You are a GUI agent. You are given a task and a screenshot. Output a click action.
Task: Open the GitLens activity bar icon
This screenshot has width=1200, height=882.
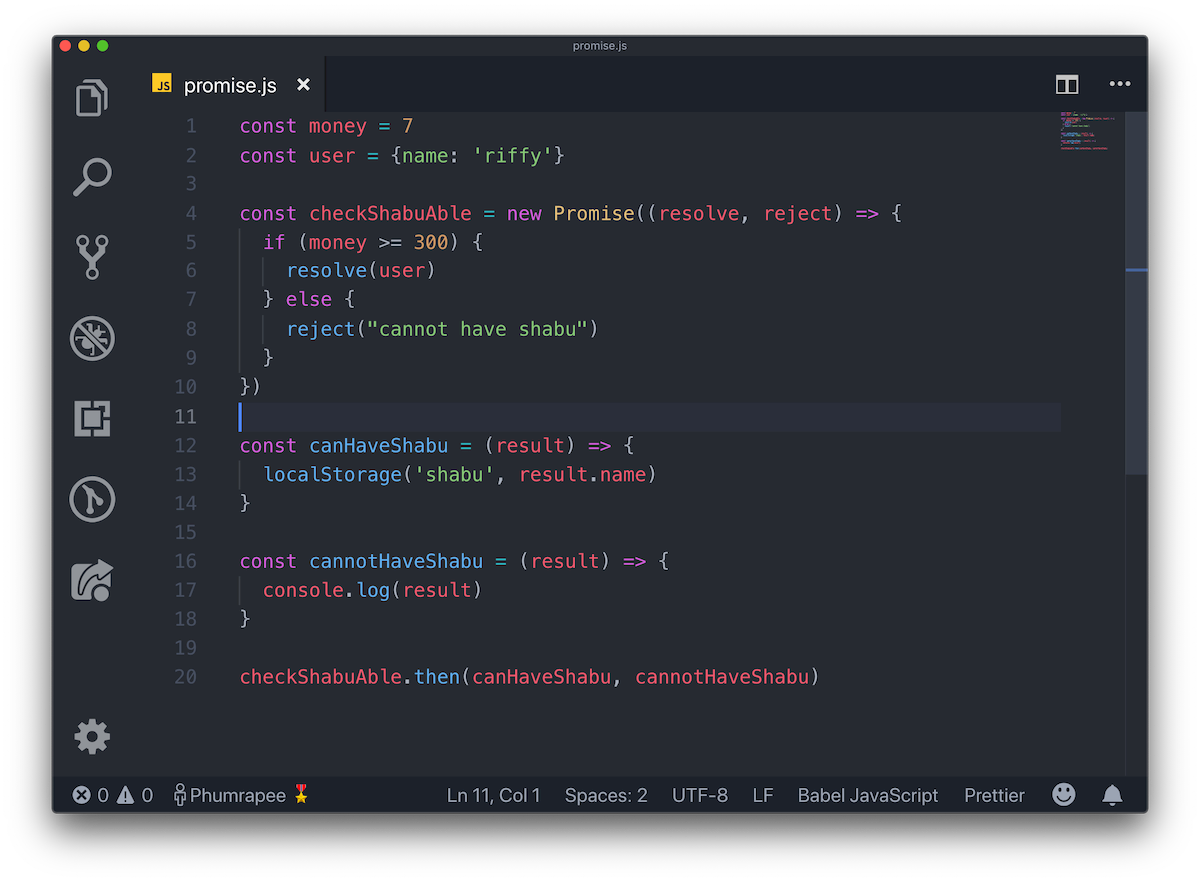(x=92, y=499)
